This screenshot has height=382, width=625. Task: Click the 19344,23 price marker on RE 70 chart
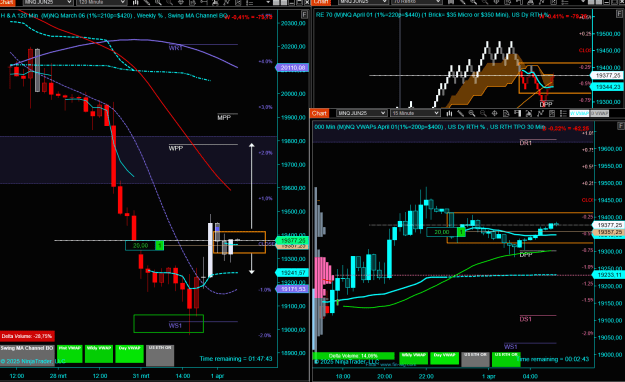click(607, 87)
